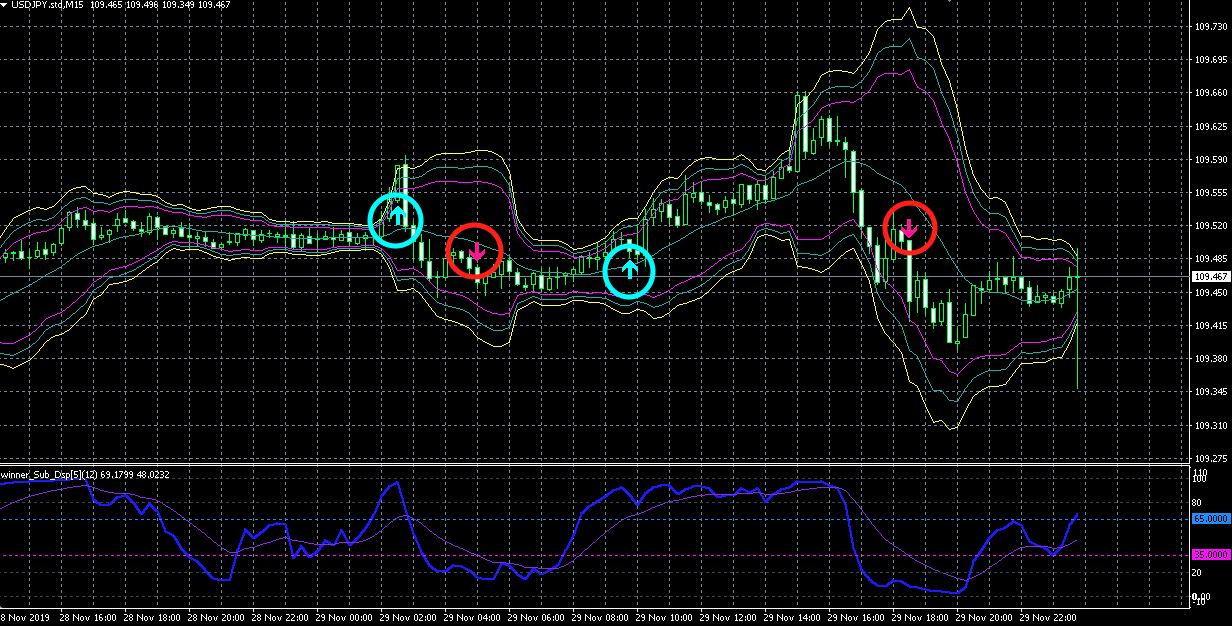The height and width of the screenshot is (626, 1232).
Task: Click the 109.310 price axis label
Action: click(x=1210, y=425)
